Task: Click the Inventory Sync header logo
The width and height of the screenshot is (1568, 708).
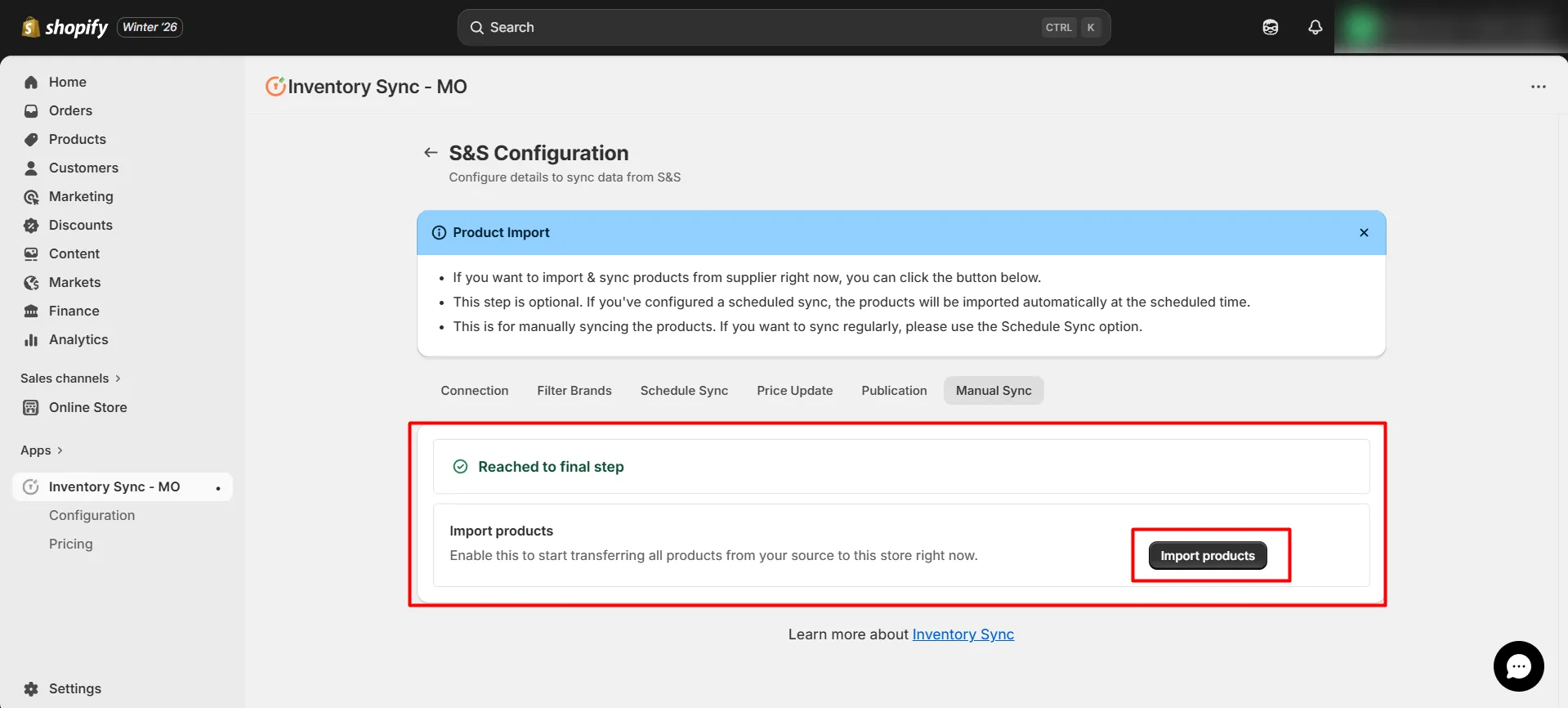Action: (x=275, y=86)
